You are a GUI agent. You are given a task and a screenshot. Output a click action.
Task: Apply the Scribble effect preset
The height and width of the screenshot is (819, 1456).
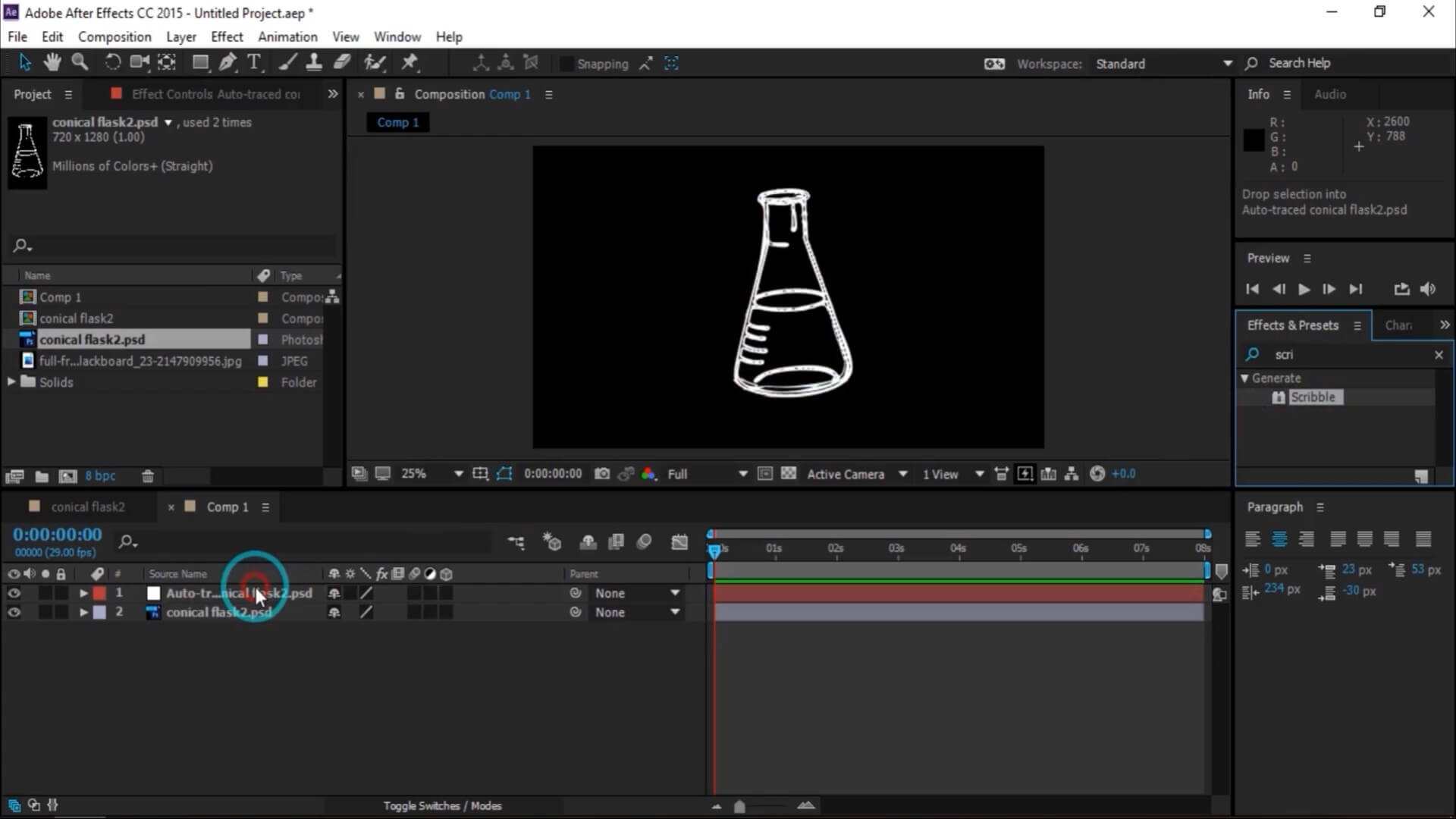pyautogui.click(x=1314, y=397)
